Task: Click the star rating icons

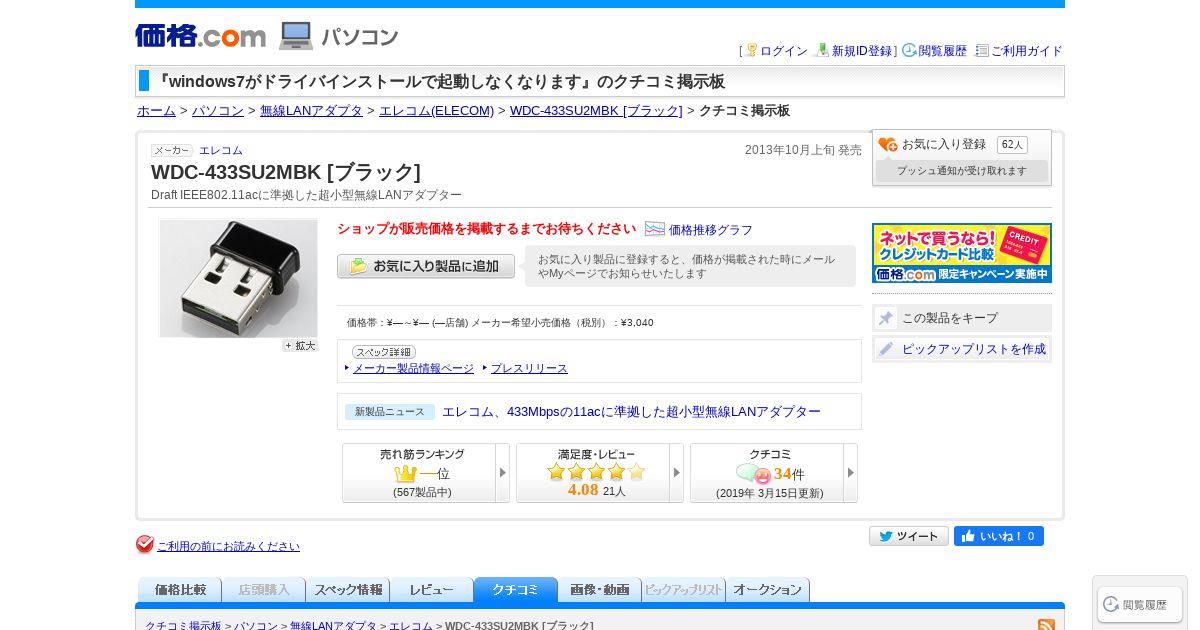Action: click(x=596, y=471)
